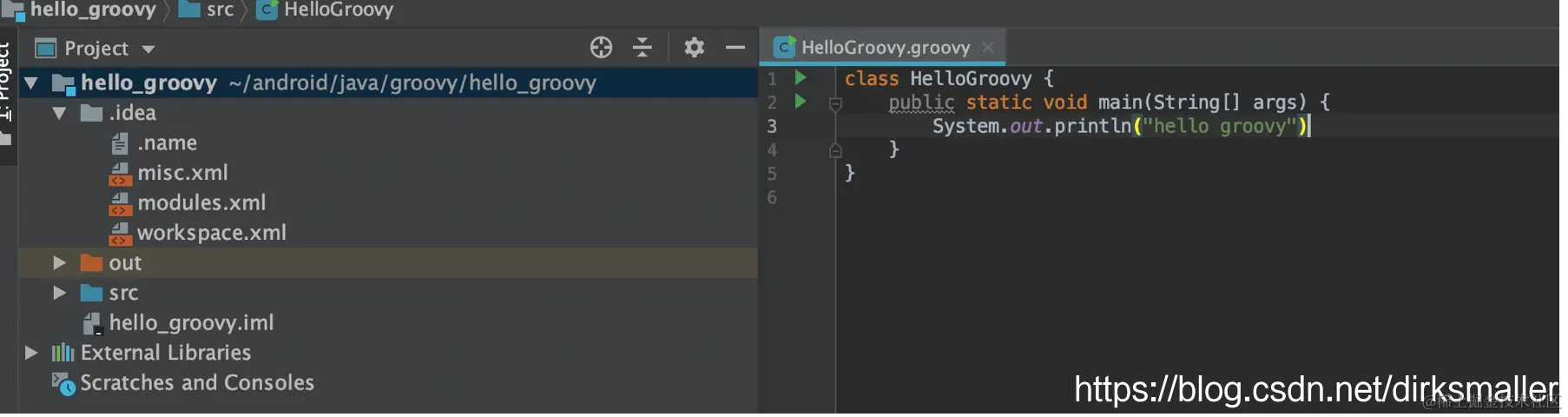Open Project panel settings gear
Image resolution: width=1568 pixels, height=417 pixels.
(694, 47)
